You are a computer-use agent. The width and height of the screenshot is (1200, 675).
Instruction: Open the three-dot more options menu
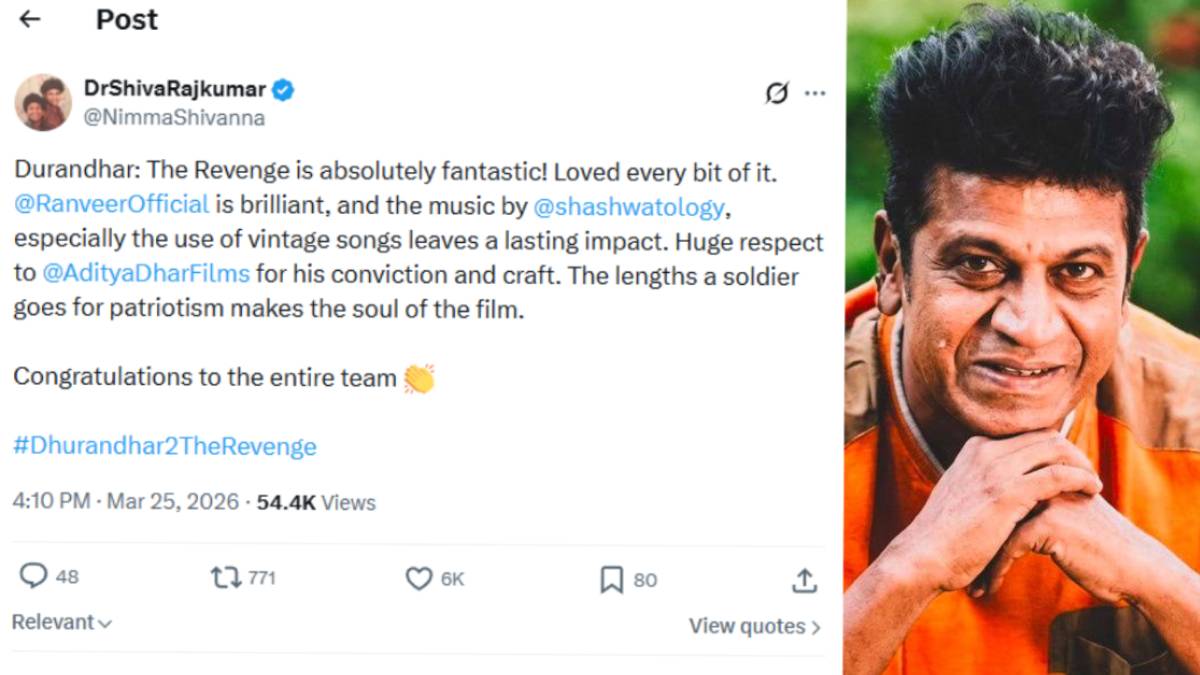pos(816,91)
